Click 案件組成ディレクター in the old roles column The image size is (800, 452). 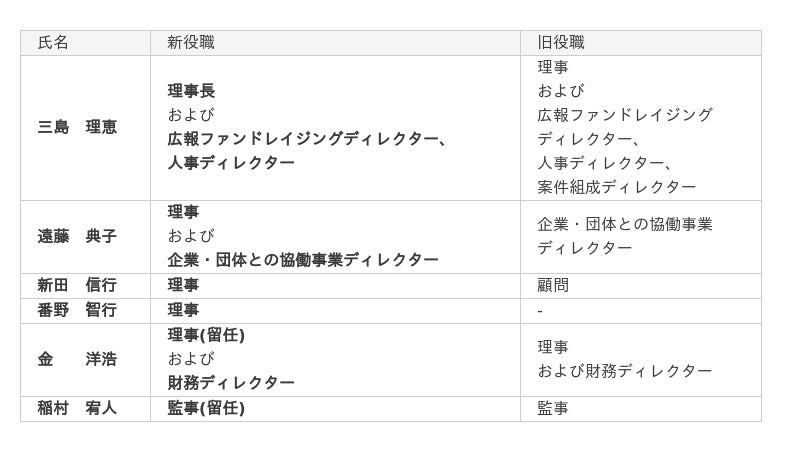tap(616, 187)
